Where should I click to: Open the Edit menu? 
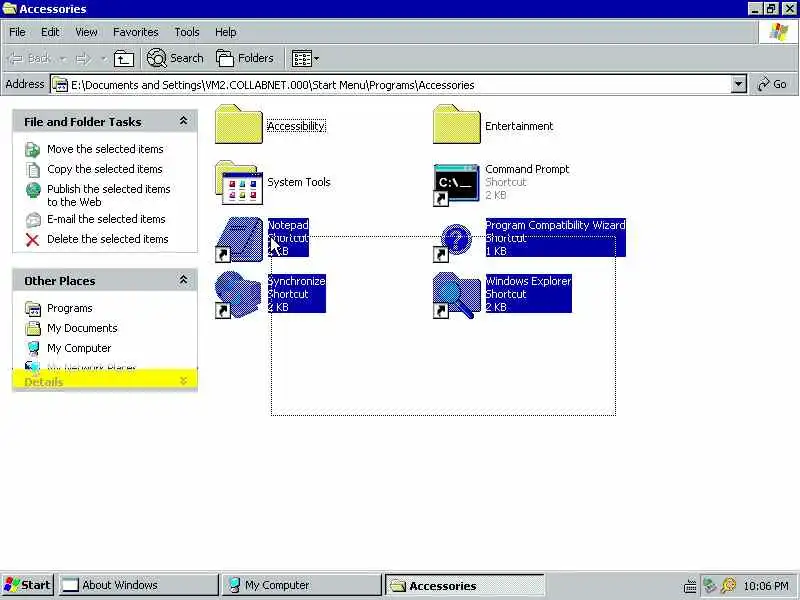[50, 32]
